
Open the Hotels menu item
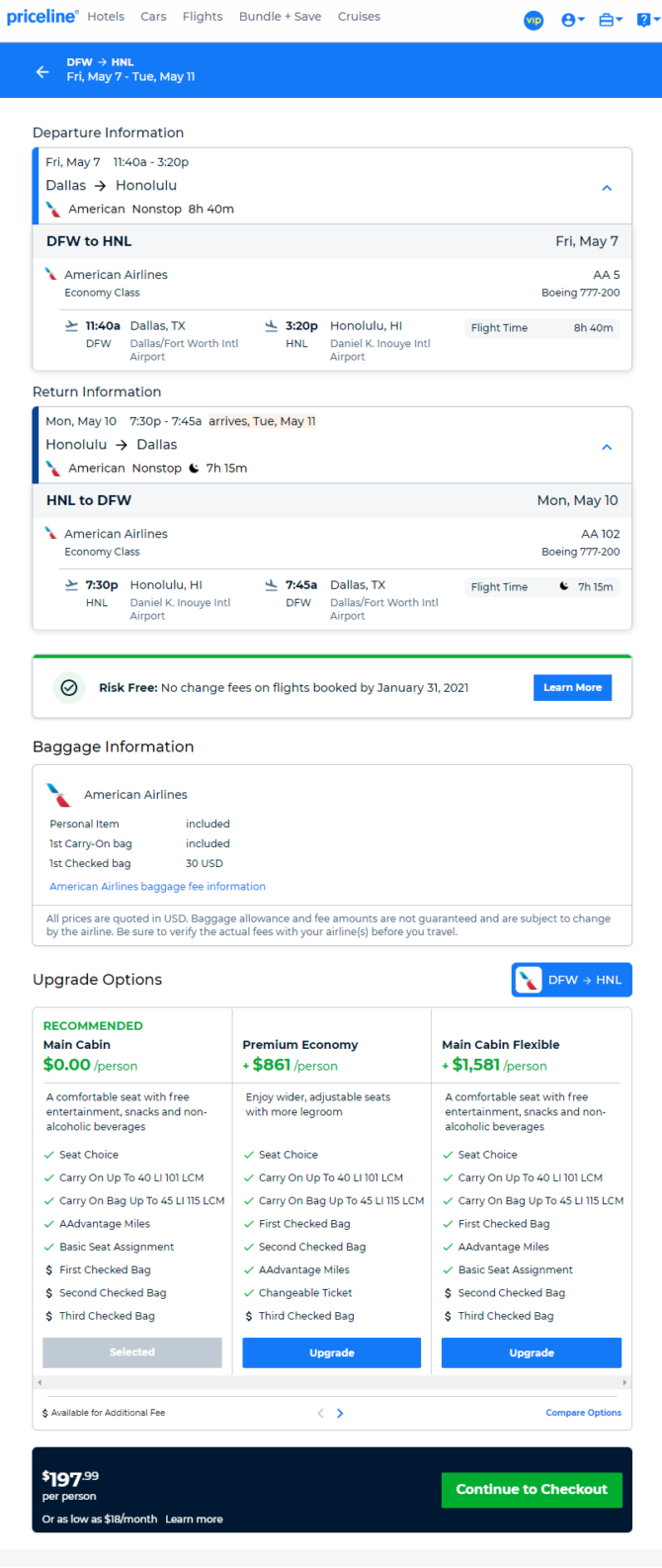click(x=106, y=17)
